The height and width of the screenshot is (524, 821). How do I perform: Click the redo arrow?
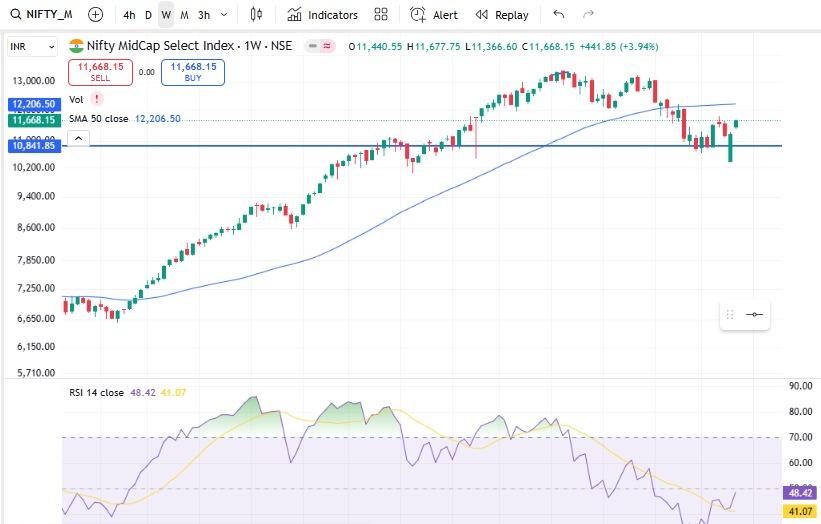pos(589,15)
